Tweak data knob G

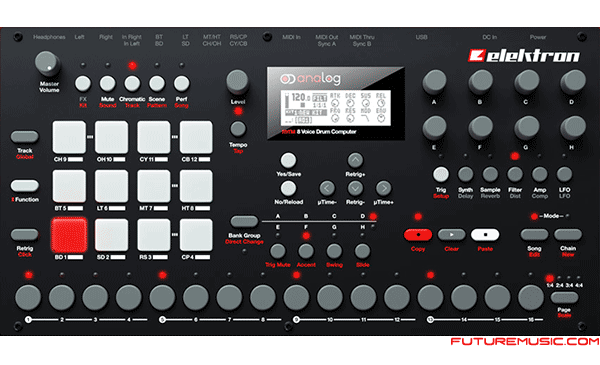click(x=527, y=127)
